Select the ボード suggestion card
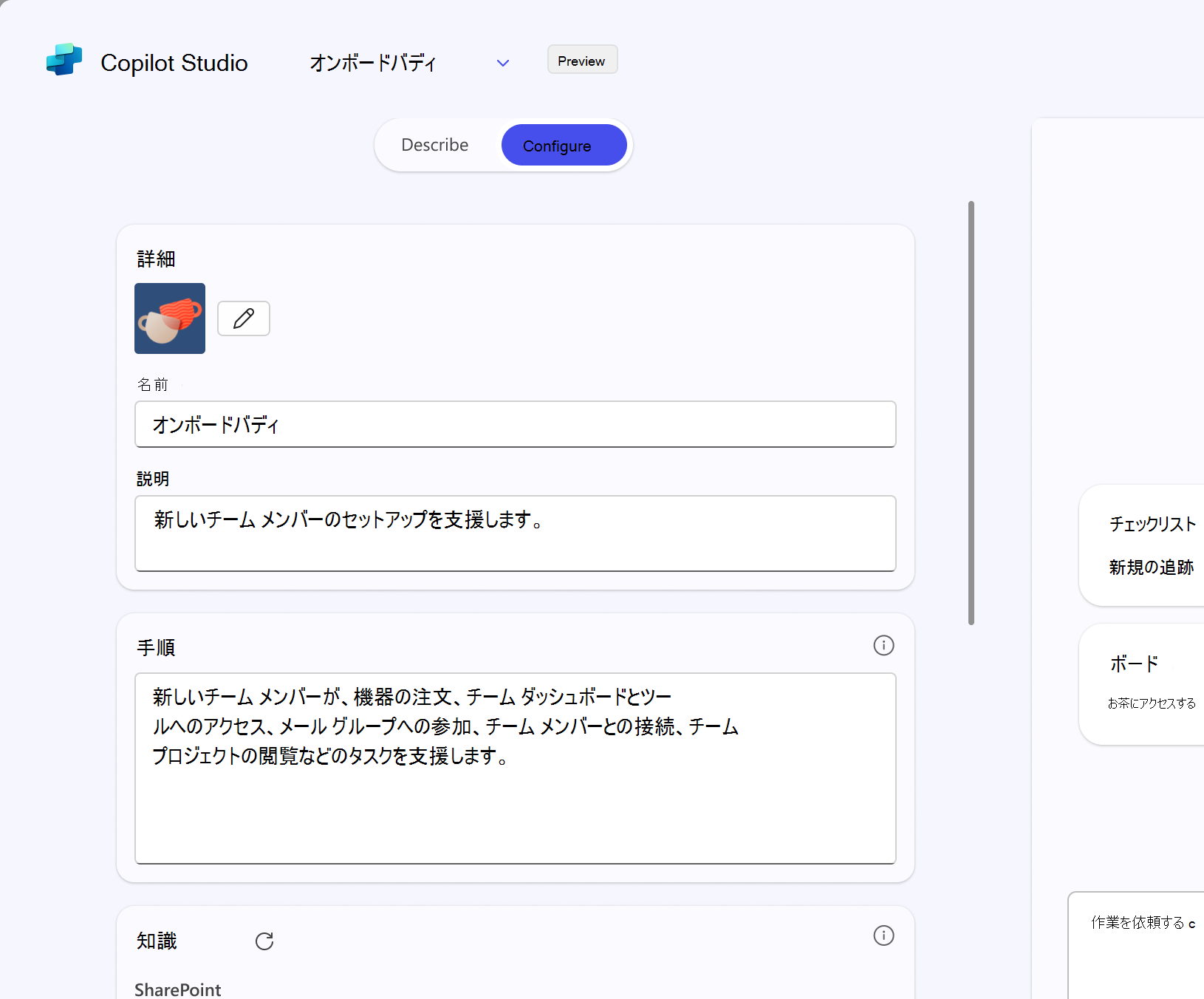 1142,684
